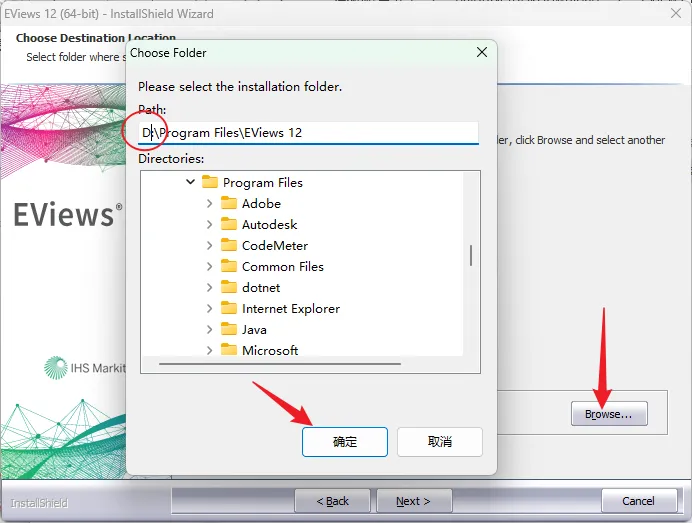This screenshot has width=692, height=523.
Task: Expand the Common Files folder node
Action: point(209,267)
